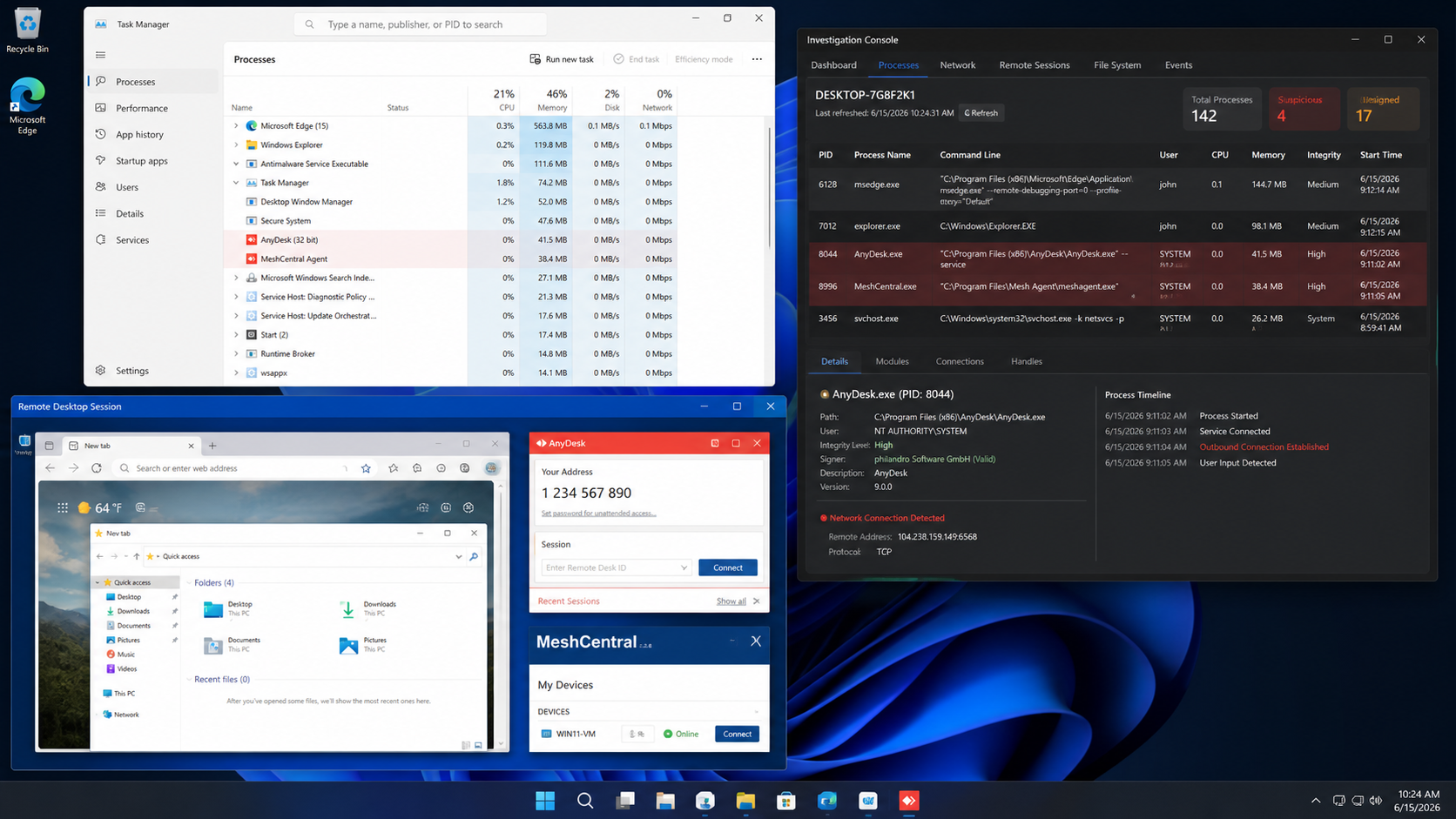Viewport: 1456px width, 819px height.
Task: Collapse Task Manager process group
Action: click(236, 183)
